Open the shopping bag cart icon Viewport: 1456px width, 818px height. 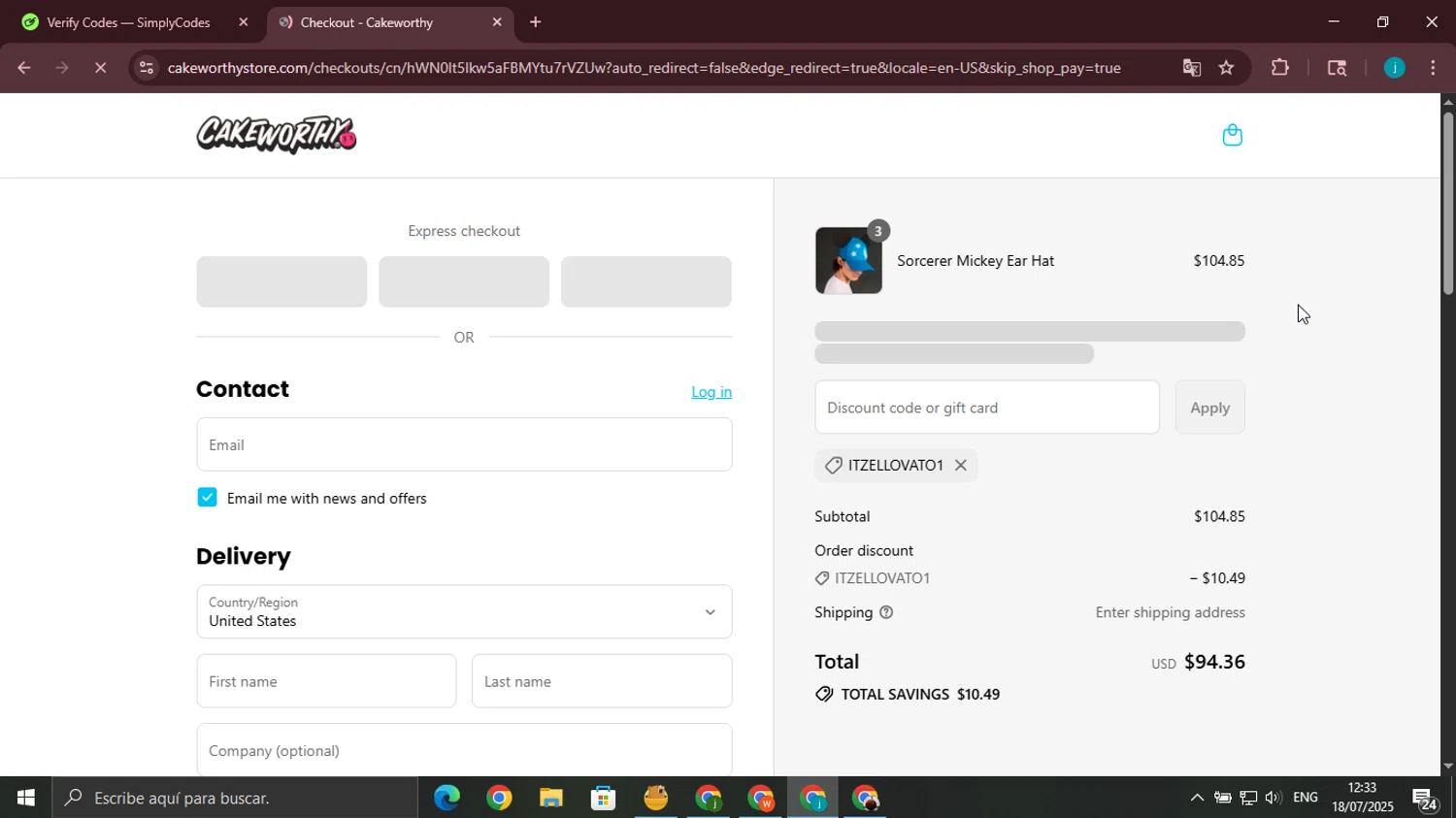(x=1232, y=135)
